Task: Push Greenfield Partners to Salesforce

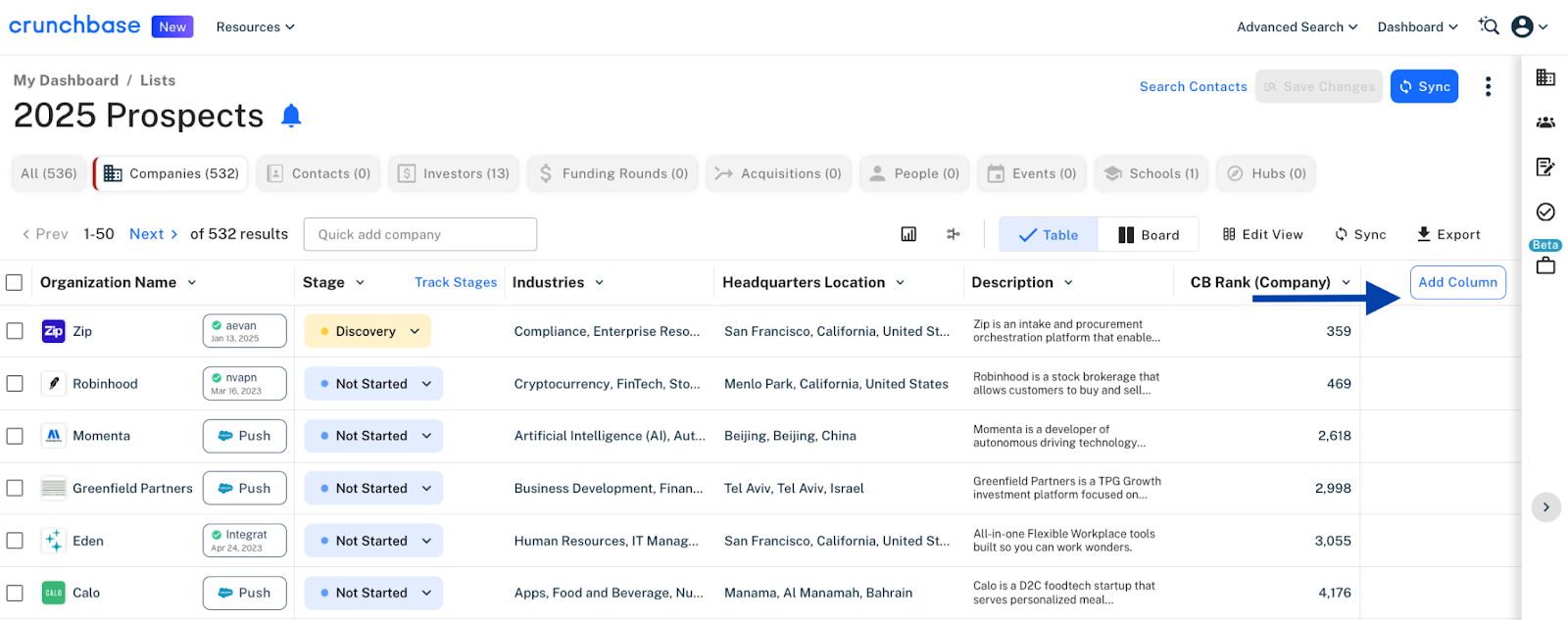Action: coord(245,488)
